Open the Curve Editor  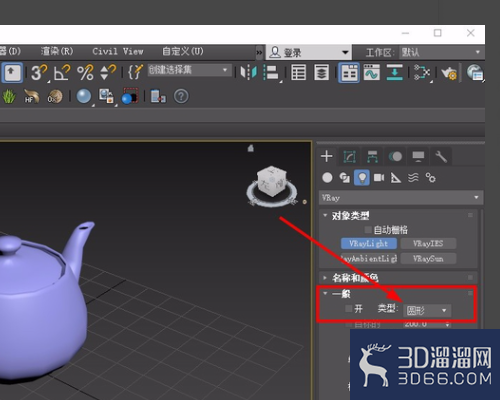(x=372, y=72)
